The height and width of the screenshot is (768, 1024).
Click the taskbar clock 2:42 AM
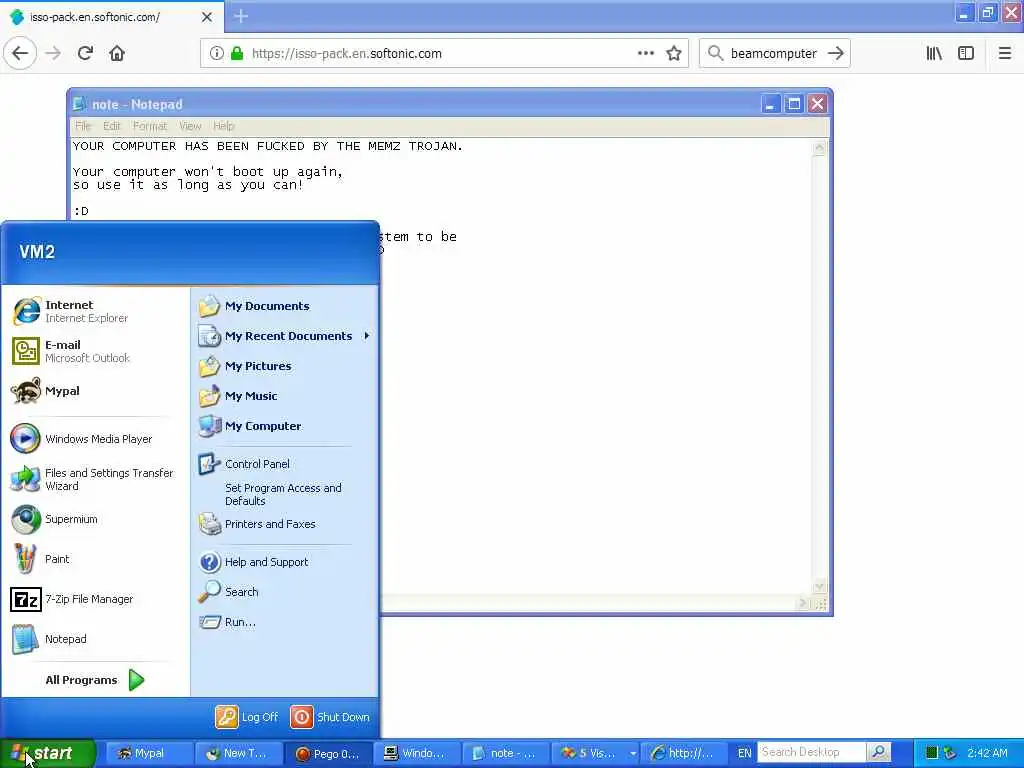point(987,753)
